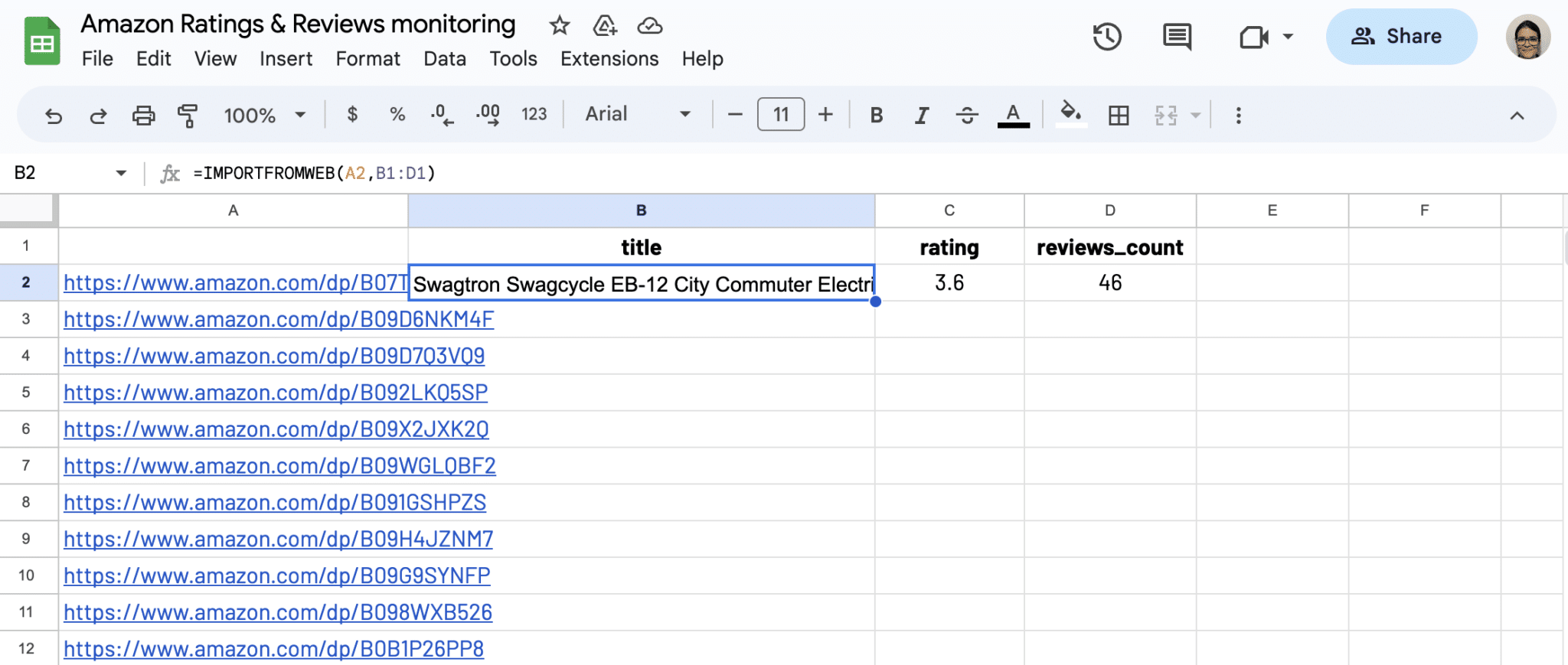Image resolution: width=1568 pixels, height=665 pixels.
Task: Open the fill color picker
Action: click(x=1070, y=115)
